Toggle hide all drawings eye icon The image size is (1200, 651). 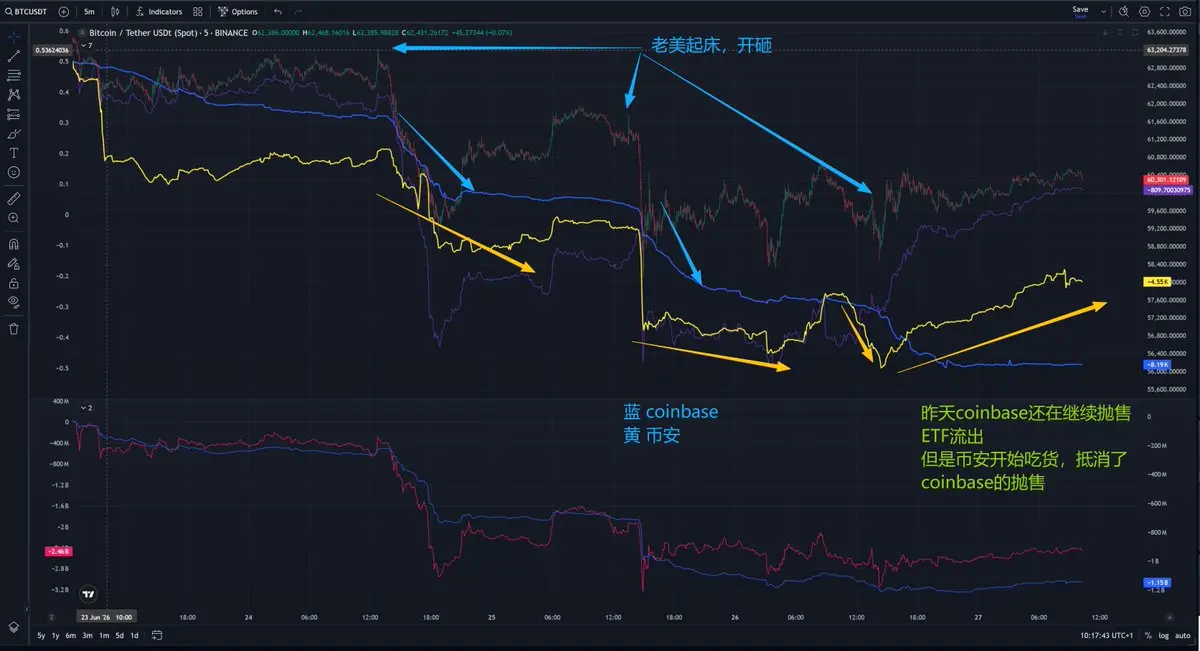(14, 301)
